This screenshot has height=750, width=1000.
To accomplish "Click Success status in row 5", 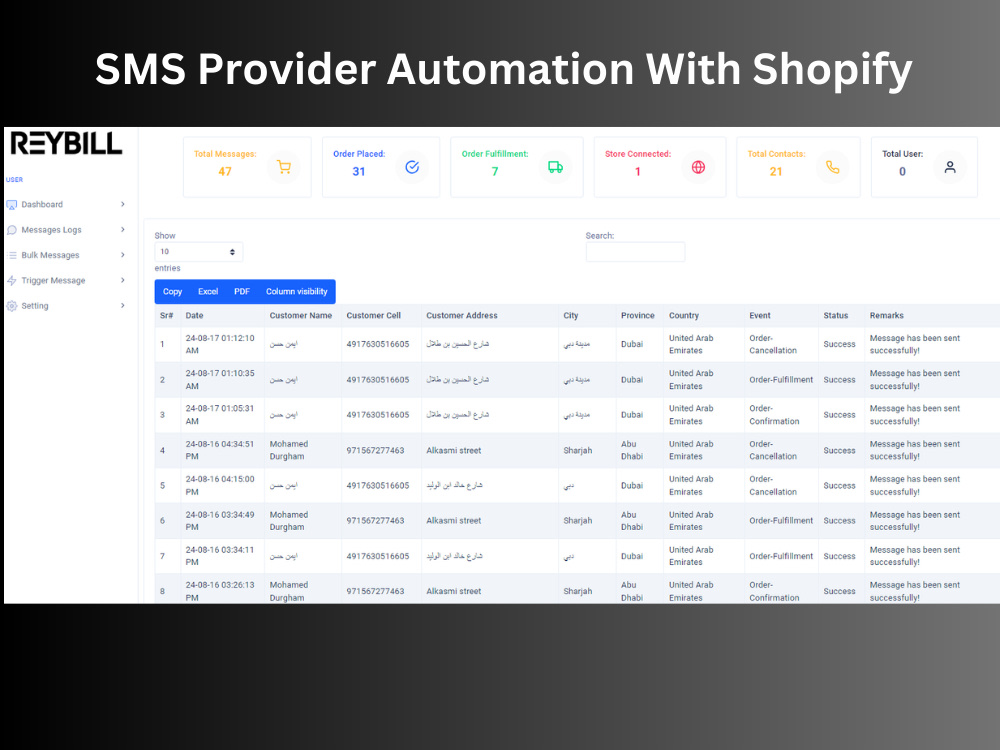I will pyautogui.click(x=839, y=485).
